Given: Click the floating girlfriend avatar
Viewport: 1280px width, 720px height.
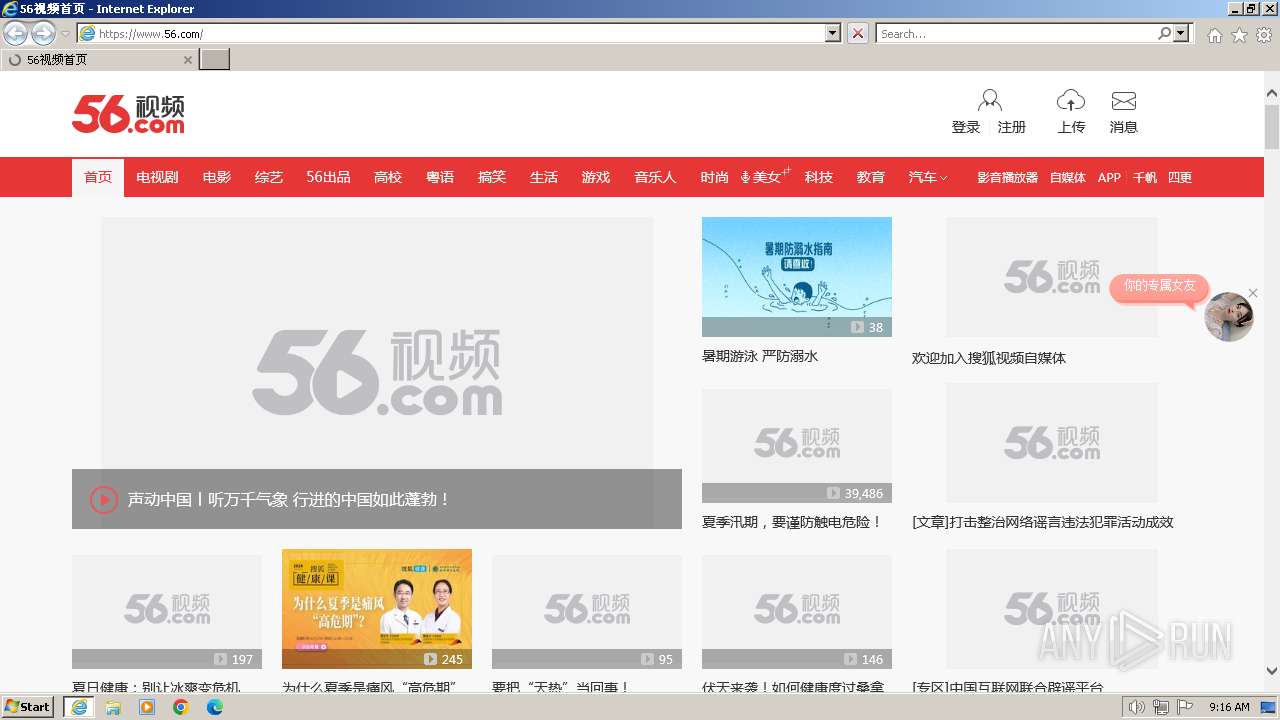Looking at the screenshot, I should pyautogui.click(x=1229, y=317).
